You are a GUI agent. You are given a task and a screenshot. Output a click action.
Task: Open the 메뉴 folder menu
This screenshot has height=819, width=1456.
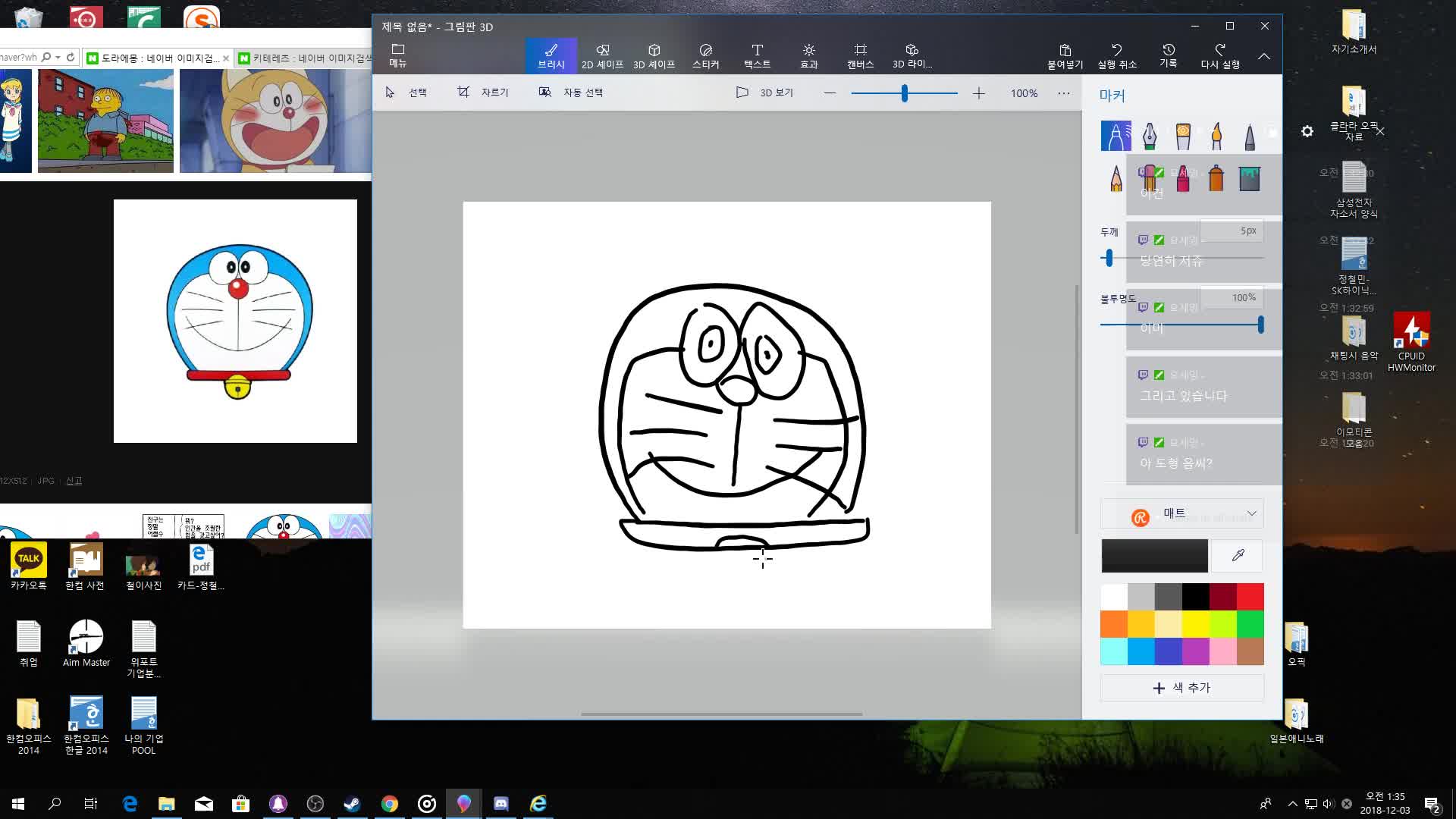tap(398, 55)
